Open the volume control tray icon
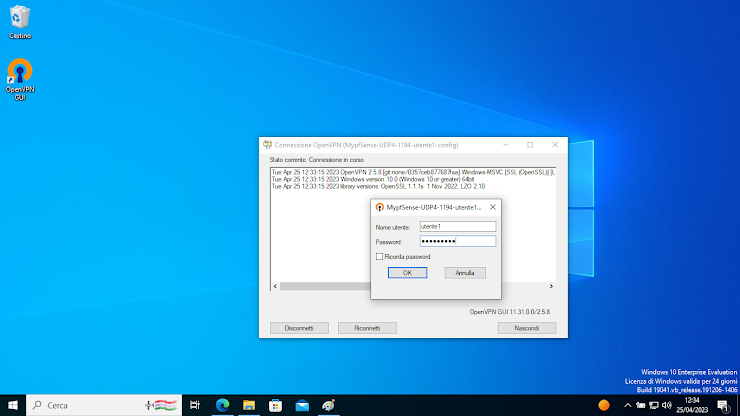 point(666,405)
